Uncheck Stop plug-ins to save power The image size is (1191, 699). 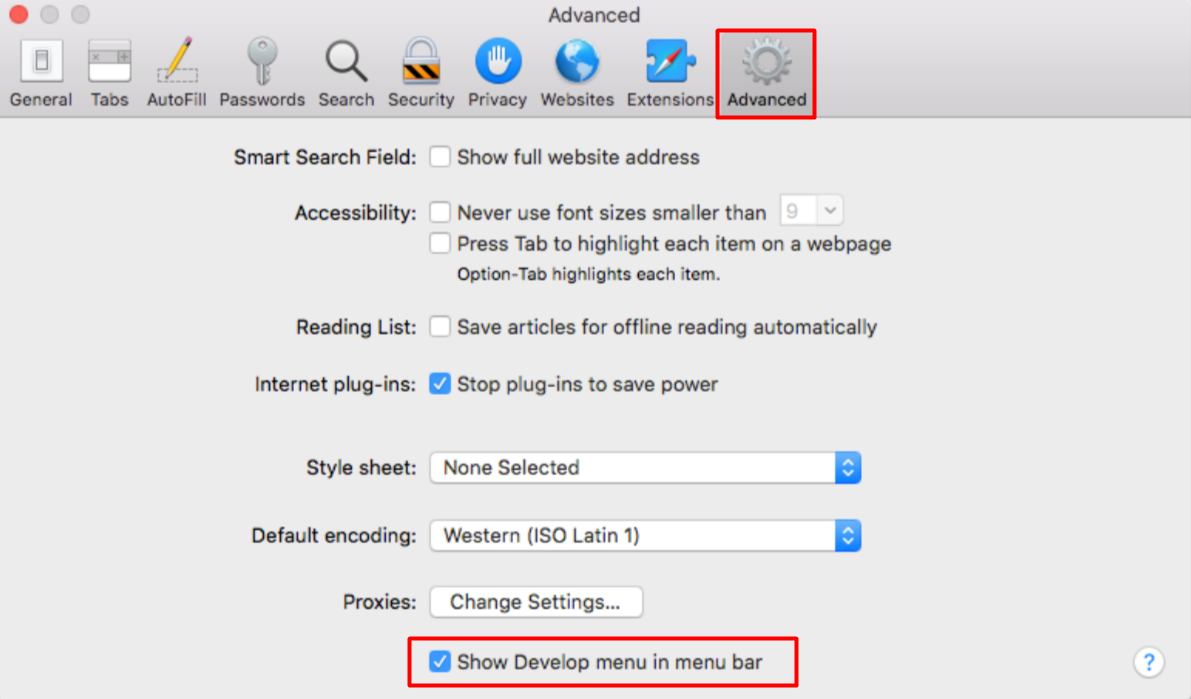click(x=440, y=384)
